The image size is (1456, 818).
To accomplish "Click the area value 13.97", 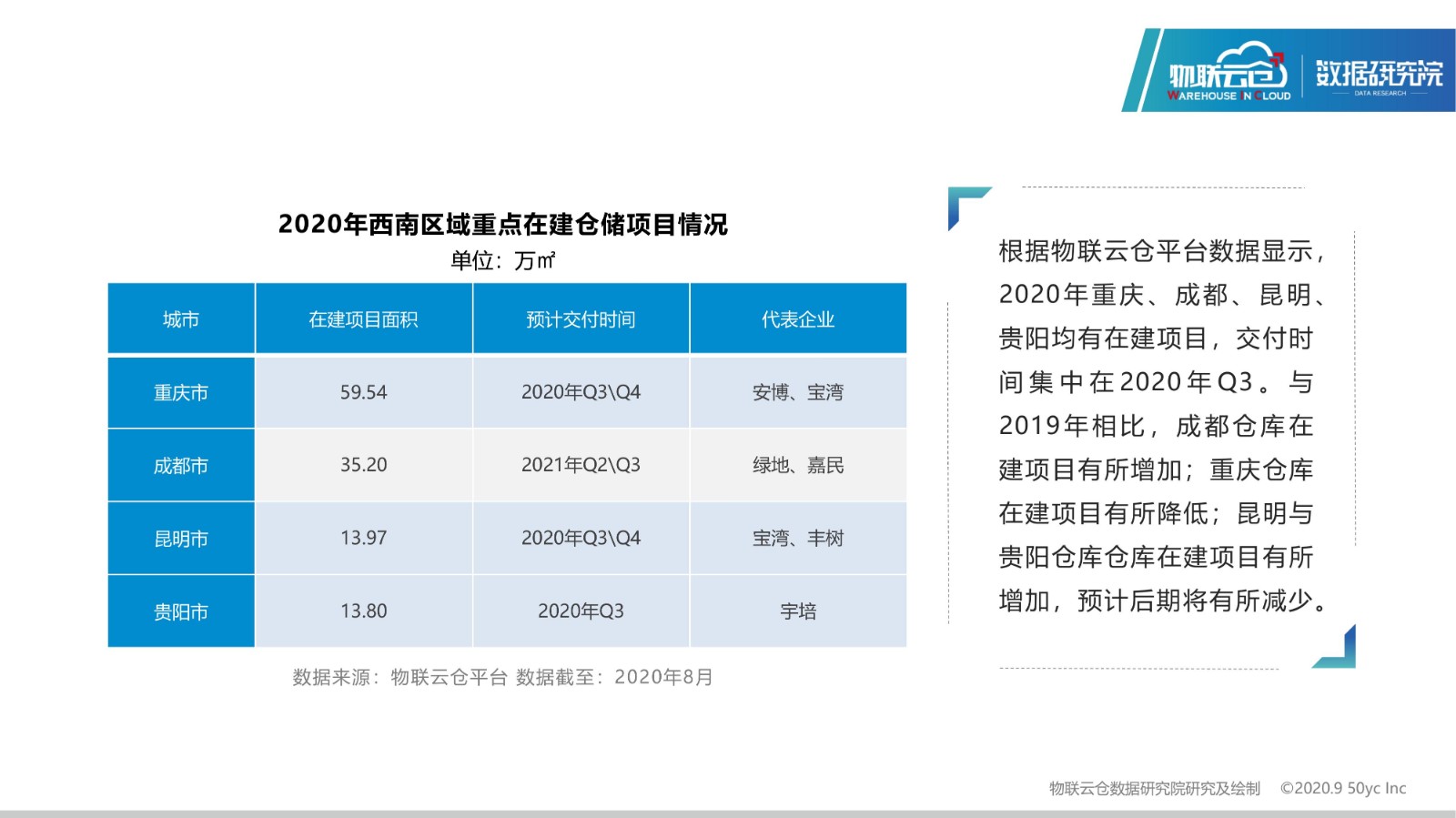I will point(364,538).
